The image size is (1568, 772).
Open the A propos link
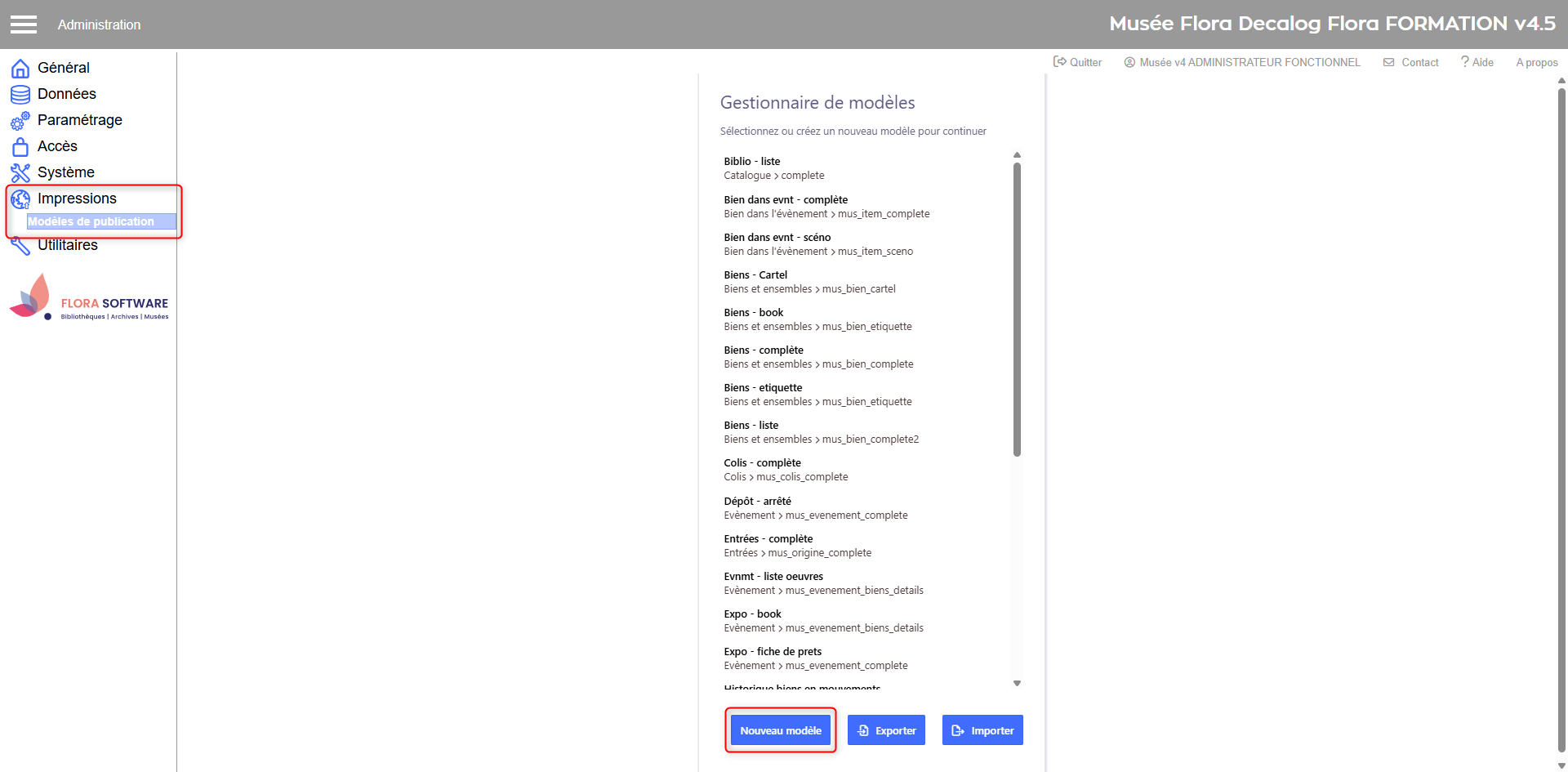point(1537,62)
